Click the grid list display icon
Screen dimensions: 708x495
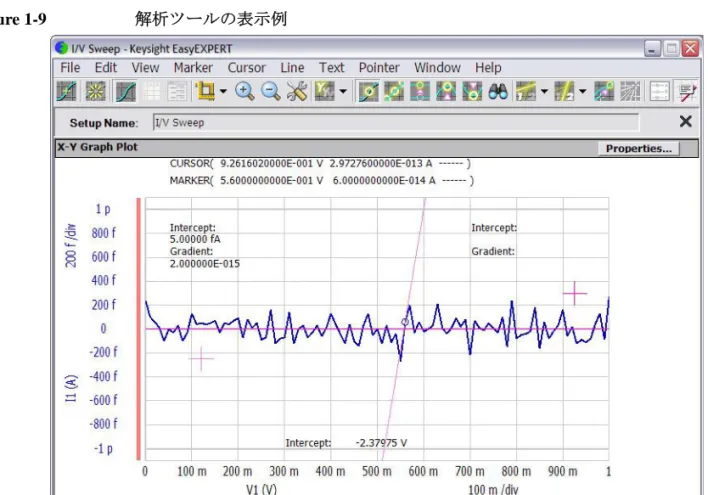[151, 92]
